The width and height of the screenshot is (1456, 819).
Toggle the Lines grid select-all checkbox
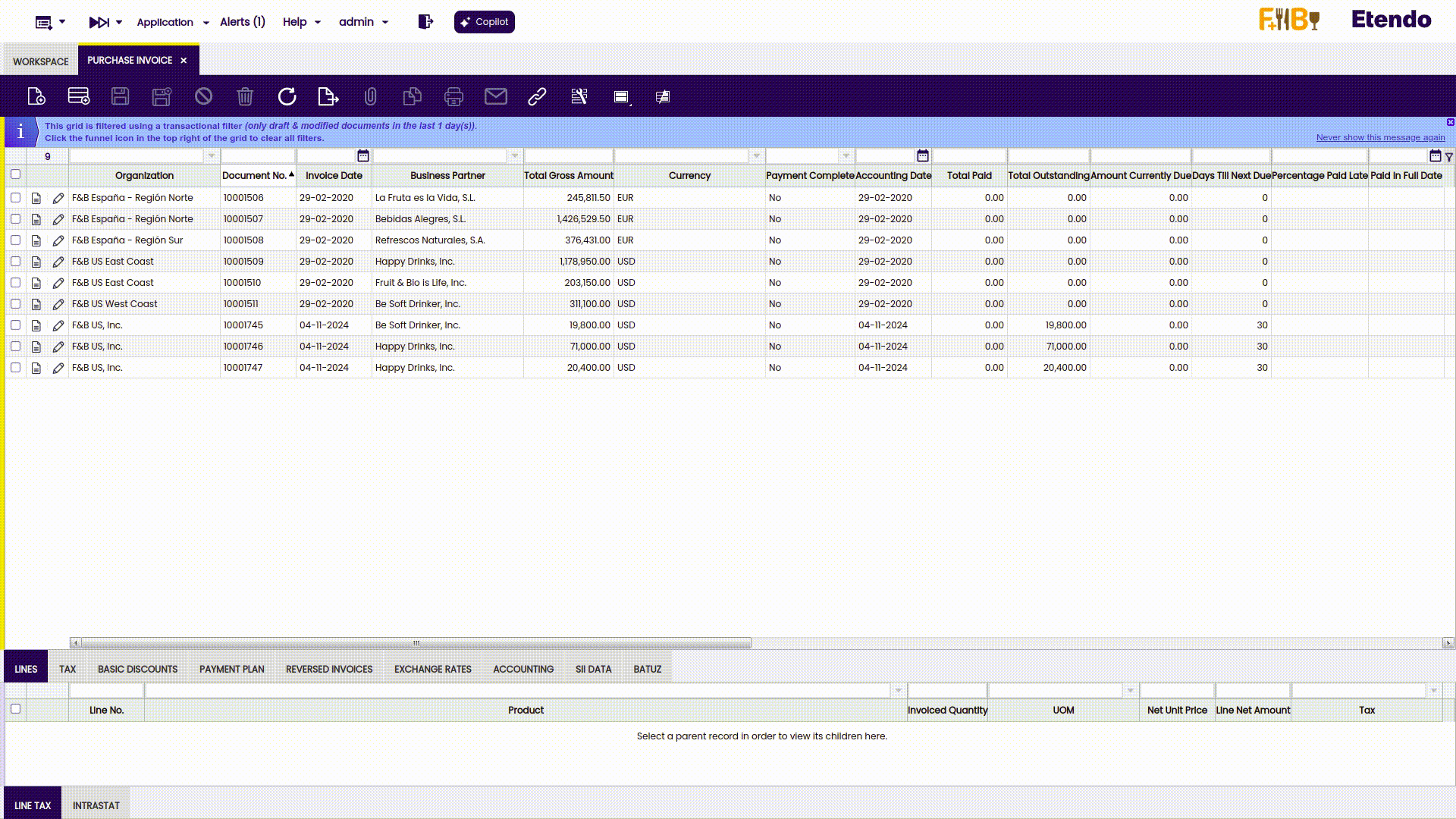coord(15,709)
